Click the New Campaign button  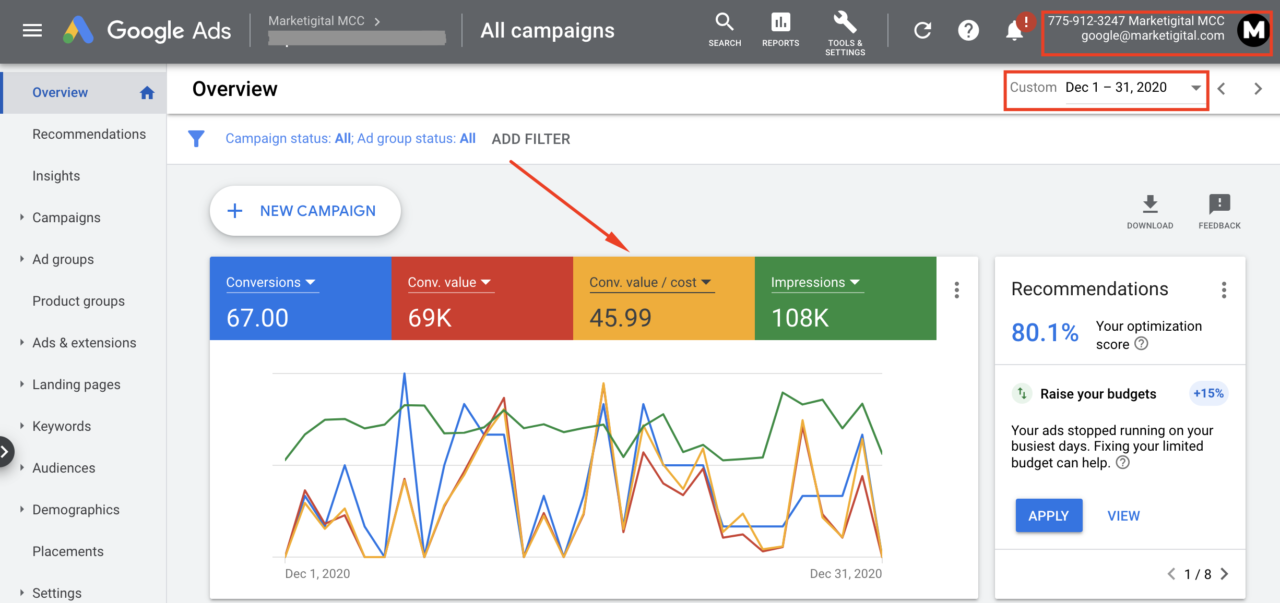[x=305, y=211]
